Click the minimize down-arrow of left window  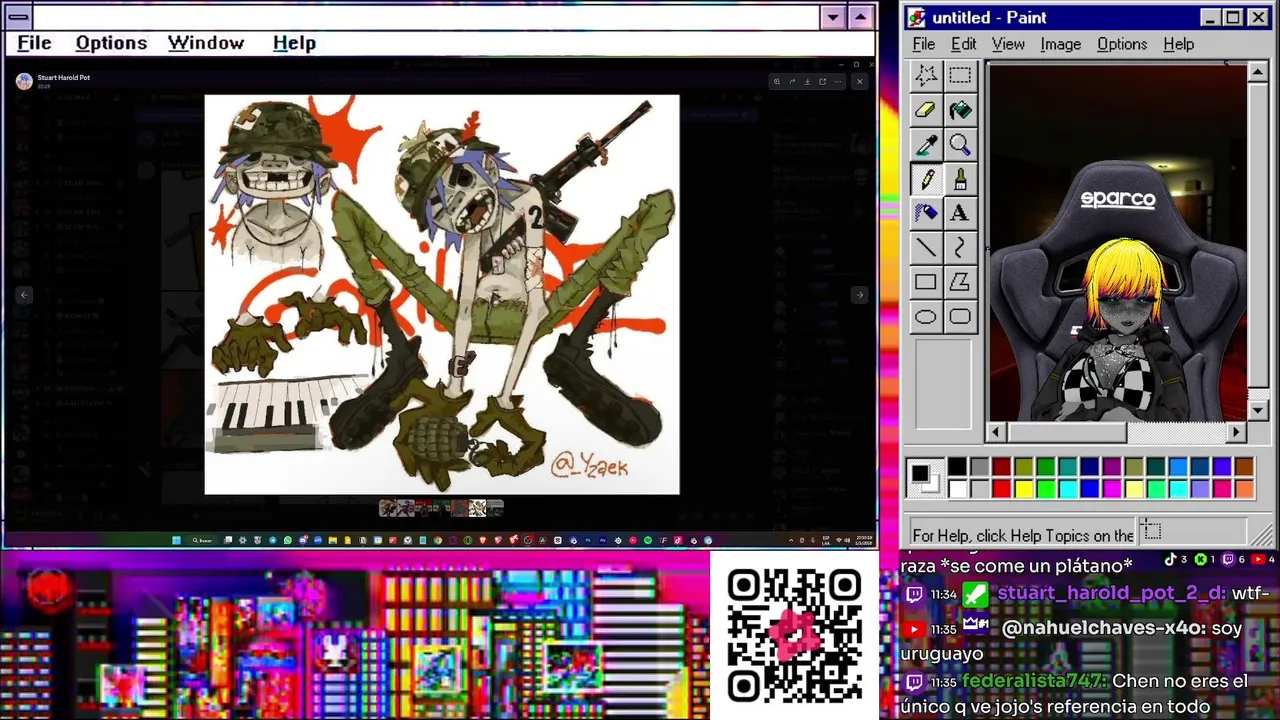833,17
